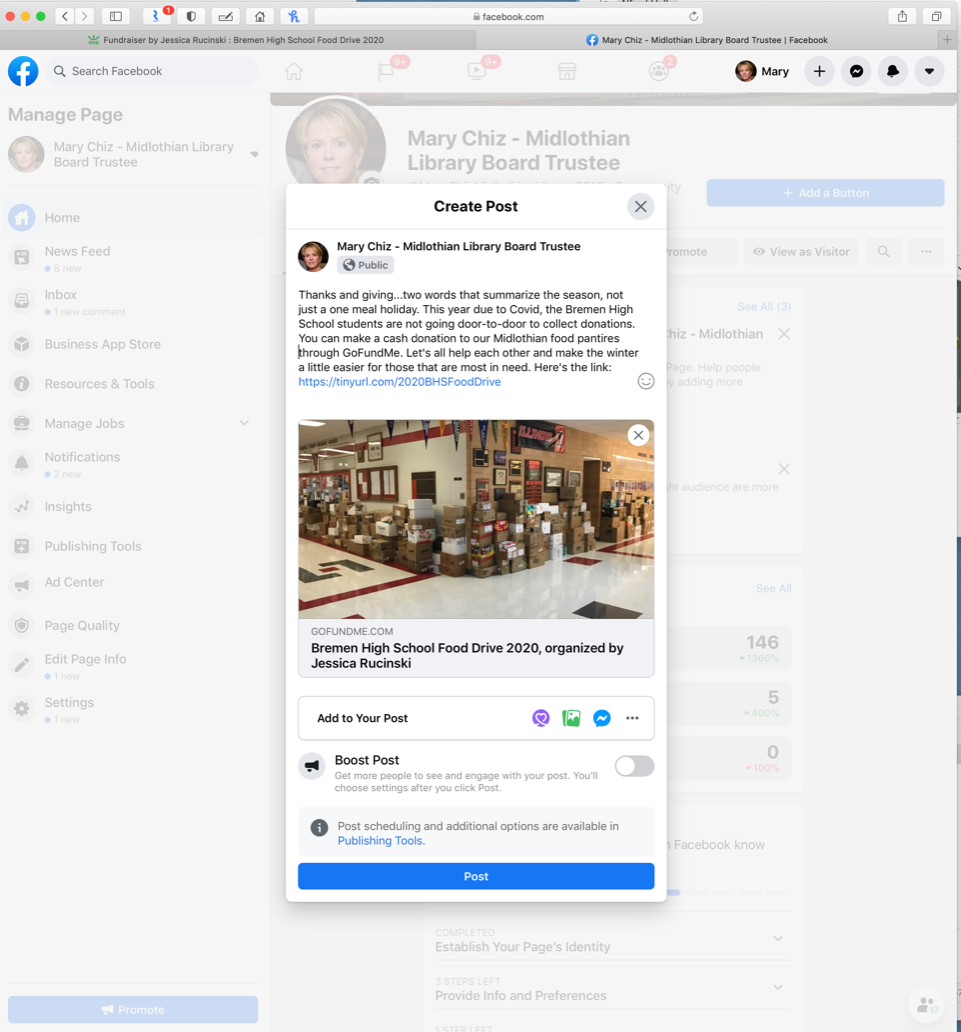Open Page Quality in sidebar
961x1032 pixels.
click(x=134, y=626)
